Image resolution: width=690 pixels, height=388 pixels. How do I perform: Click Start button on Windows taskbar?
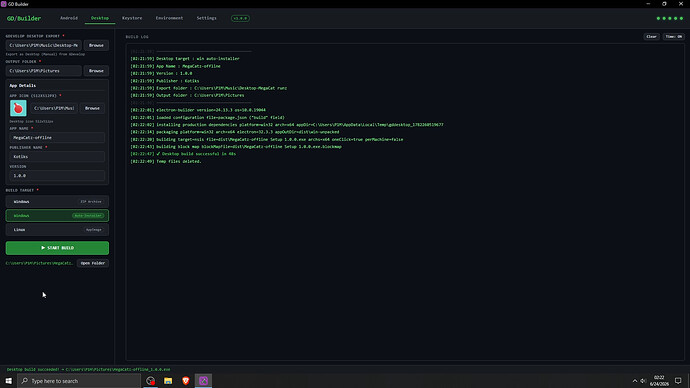(x=8, y=381)
